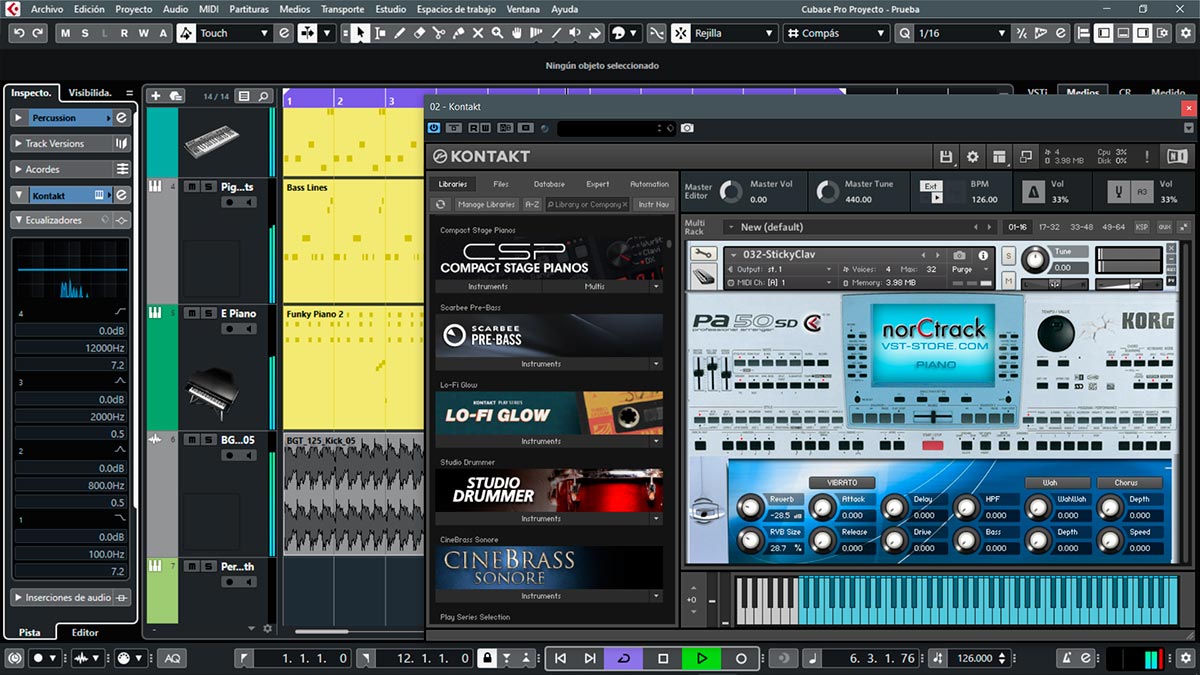Open Kontakt save menu disk icon
Image resolution: width=1200 pixels, height=675 pixels.
coord(946,156)
